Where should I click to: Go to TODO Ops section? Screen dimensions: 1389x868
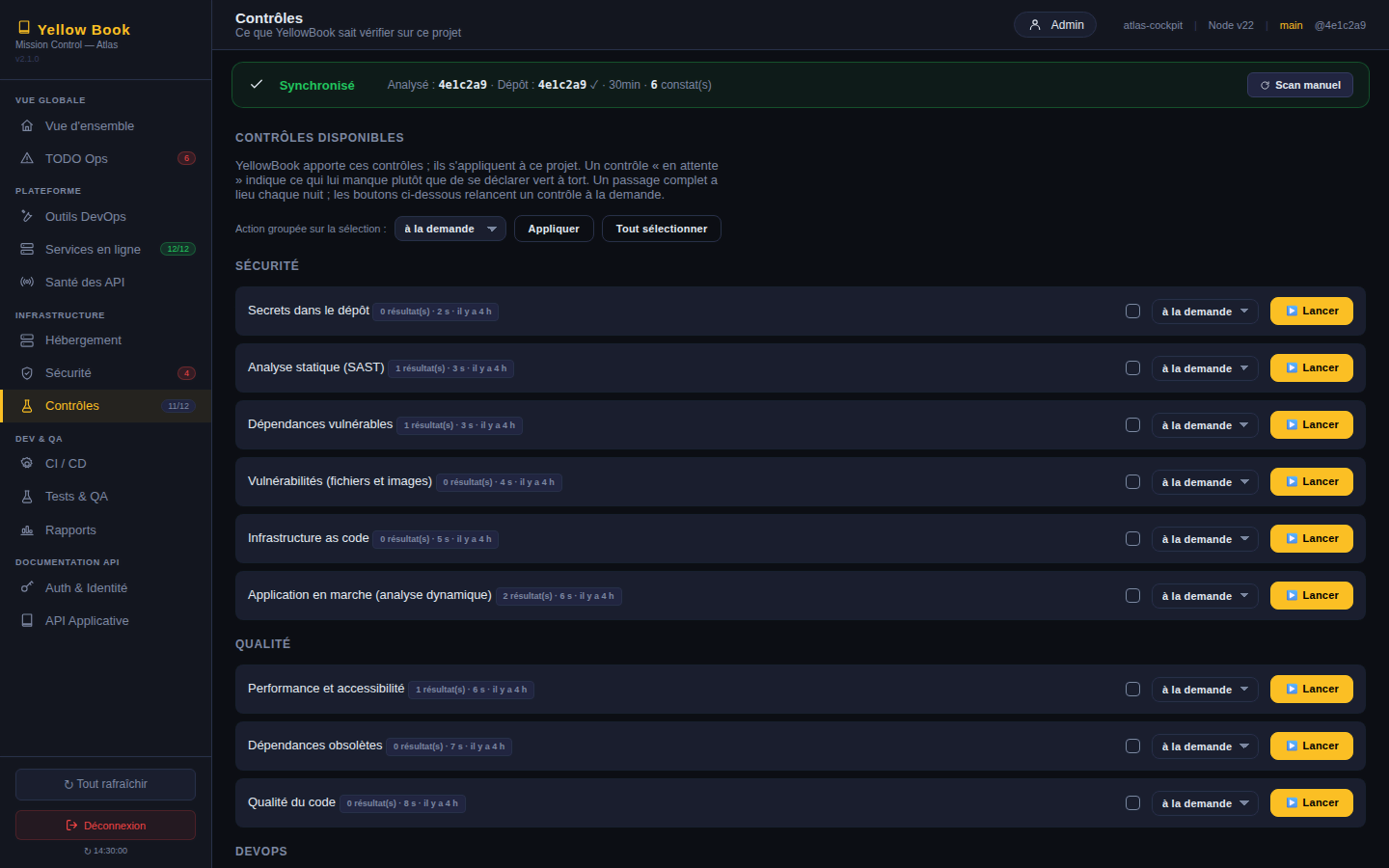click(106, 159)
